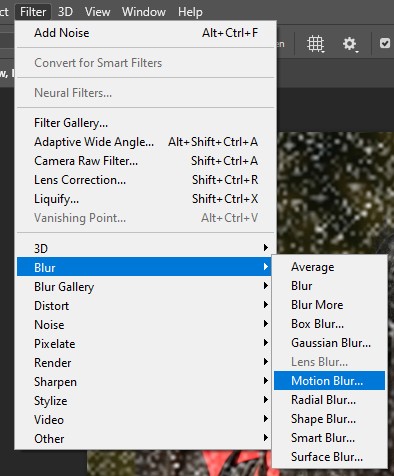Select Adaptive Wide Angle filter

click(146, 142)
